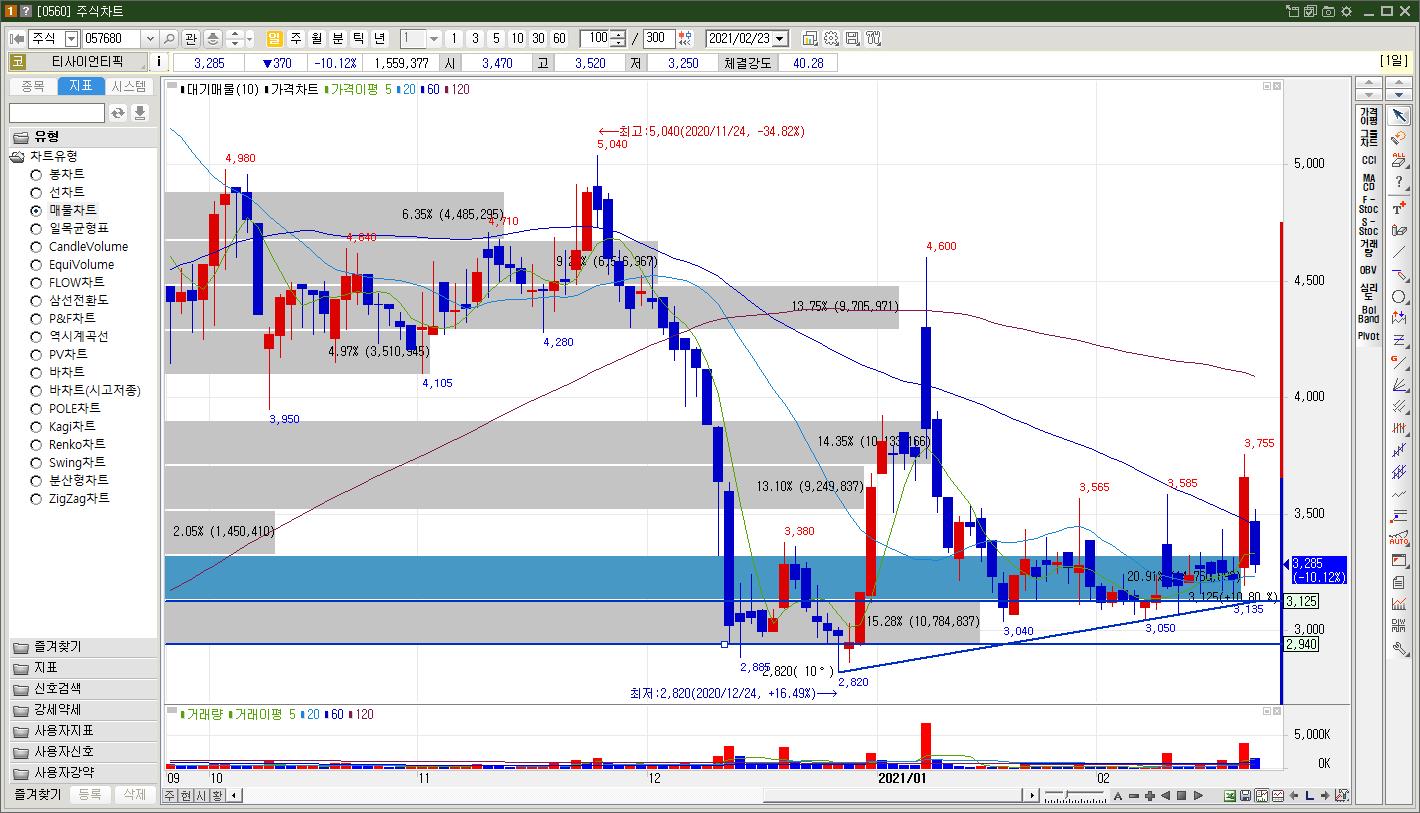This screenshot has width=1420, height=813.
Task: Click the Bol Band indicator button
Action: click(1368, 314)
